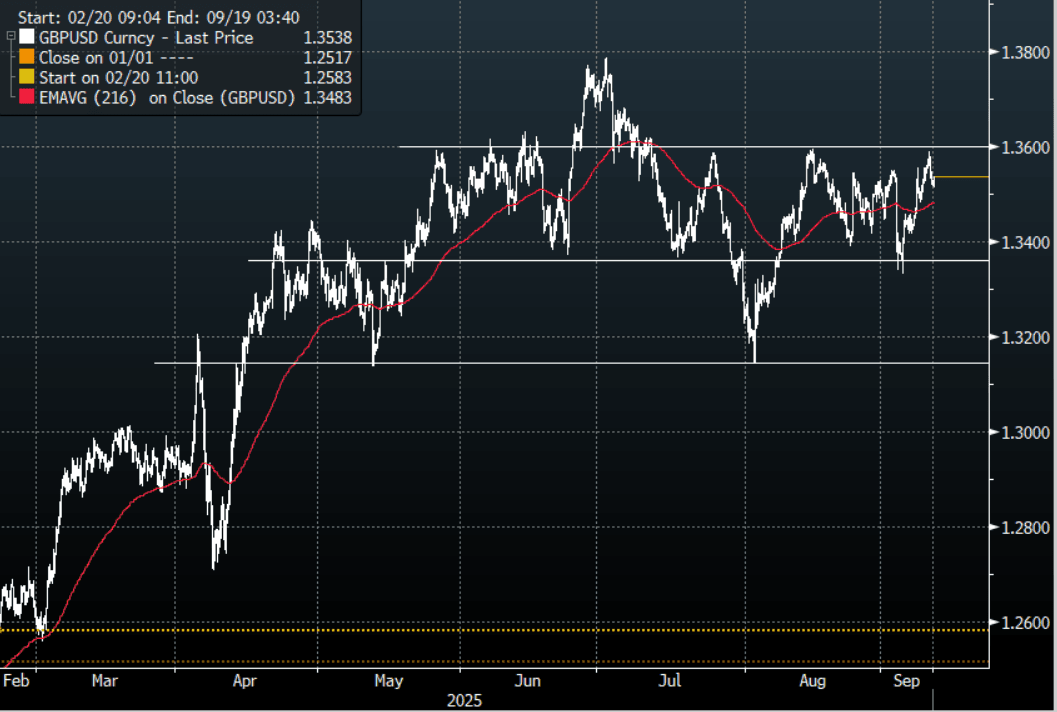
Task: Click the 1.3600 price axis label
Action: pos(1025,147)
